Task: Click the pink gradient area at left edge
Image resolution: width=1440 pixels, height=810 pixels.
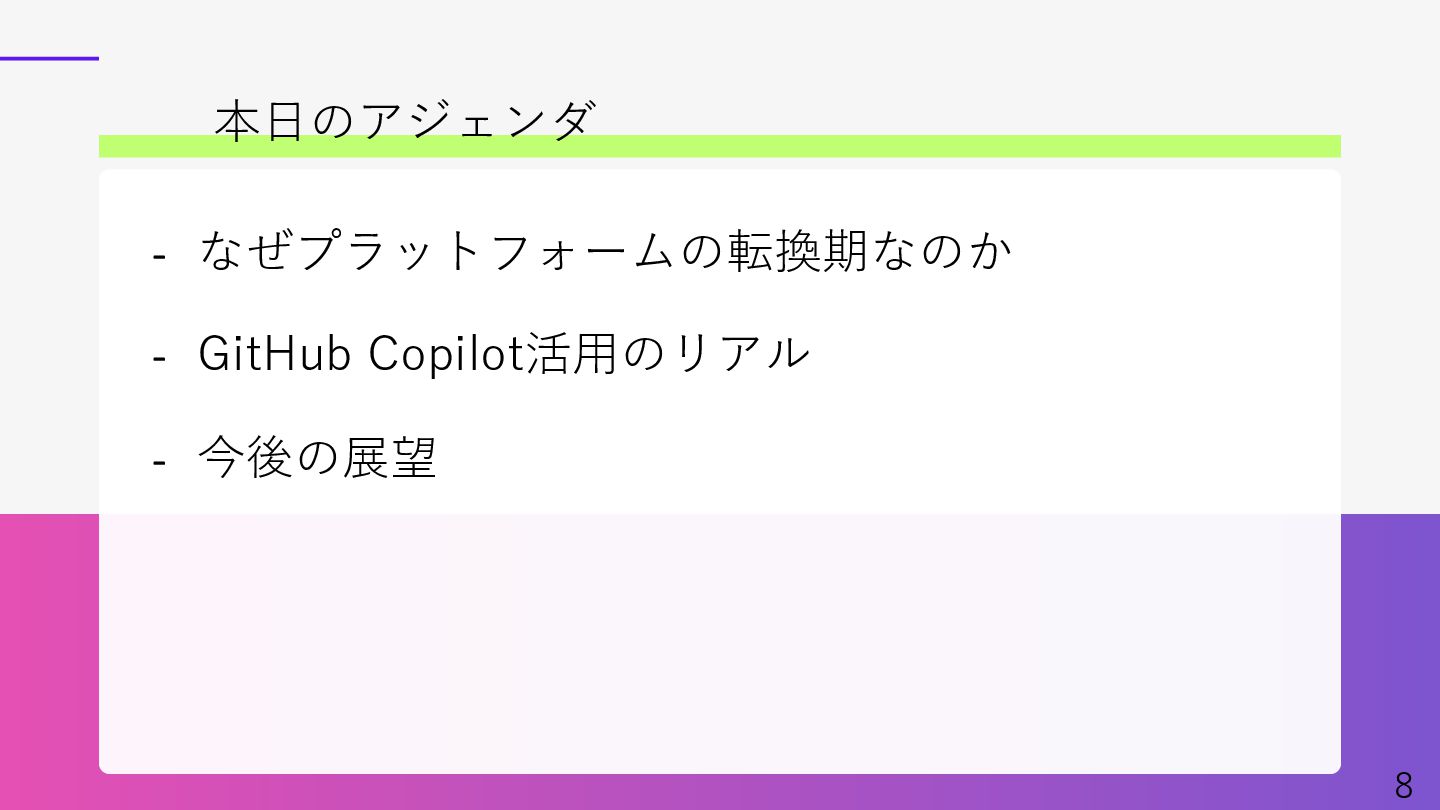Action: [x=49, y=660]
